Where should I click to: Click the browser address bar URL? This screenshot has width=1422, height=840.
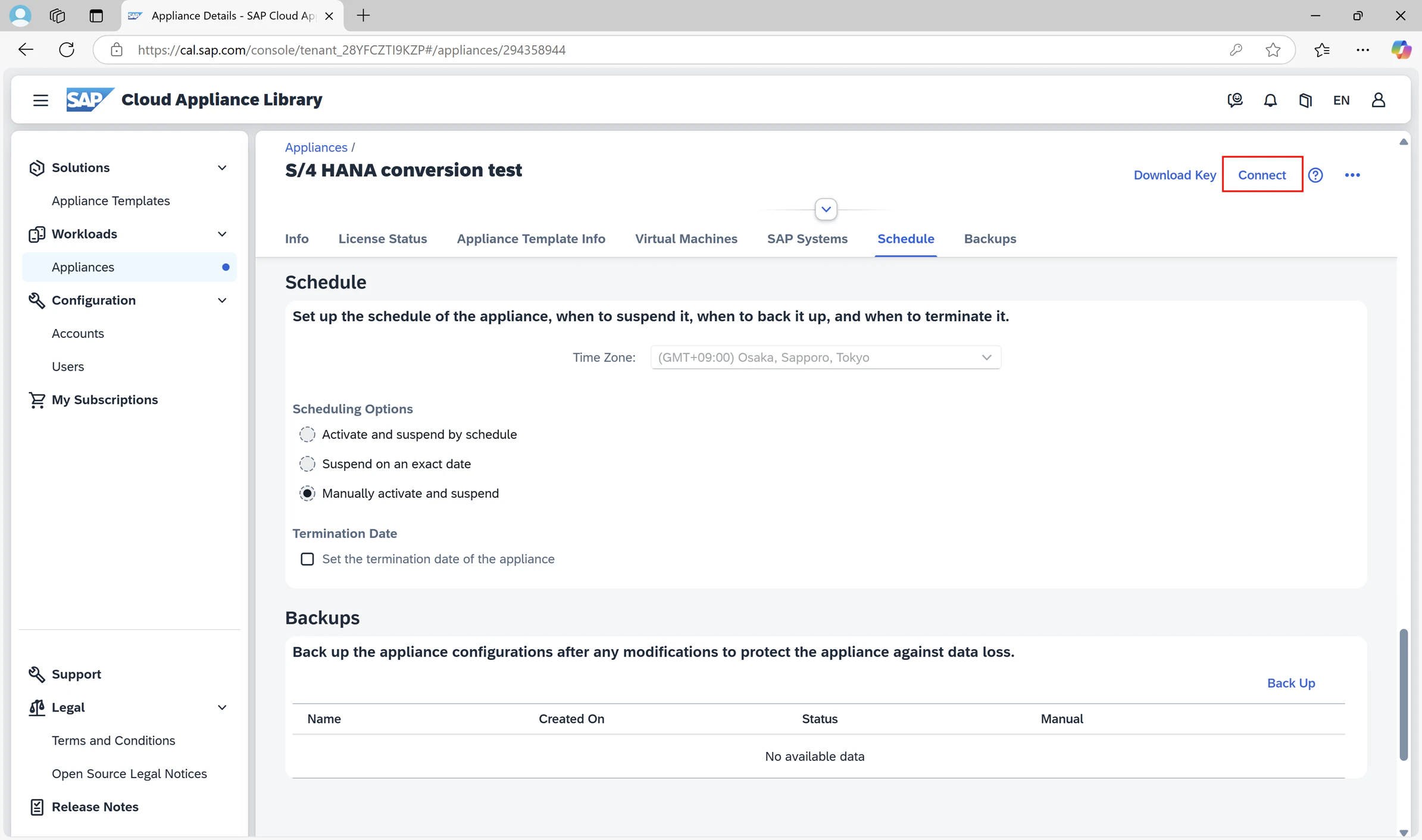coord(351,50)
